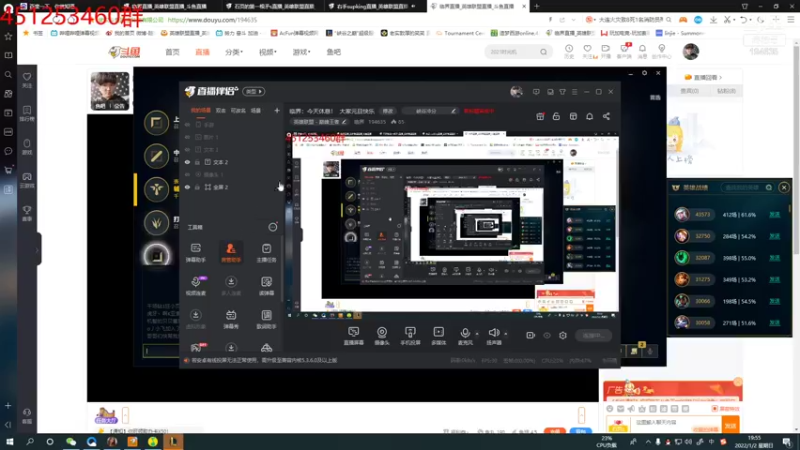
Task: Add 手机投屏 phone casting source
Action: tap(410, 336)
